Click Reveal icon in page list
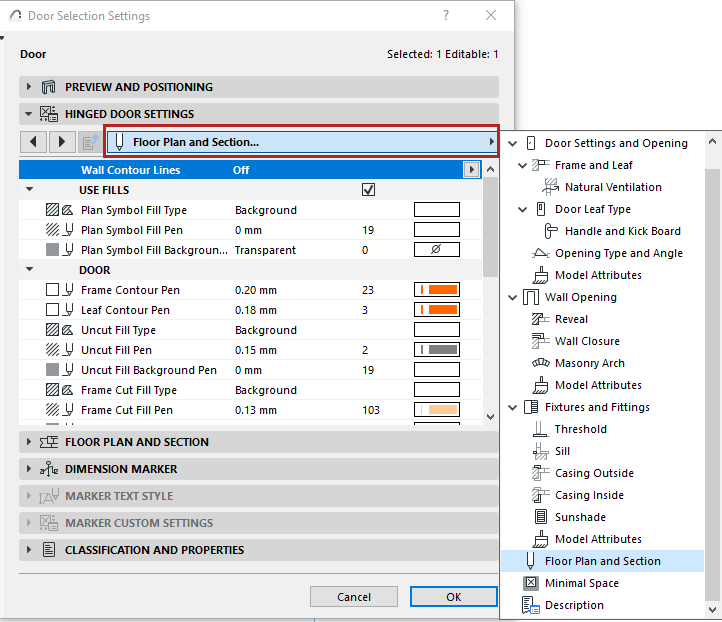The image size is (722, 622). (541, 319)
